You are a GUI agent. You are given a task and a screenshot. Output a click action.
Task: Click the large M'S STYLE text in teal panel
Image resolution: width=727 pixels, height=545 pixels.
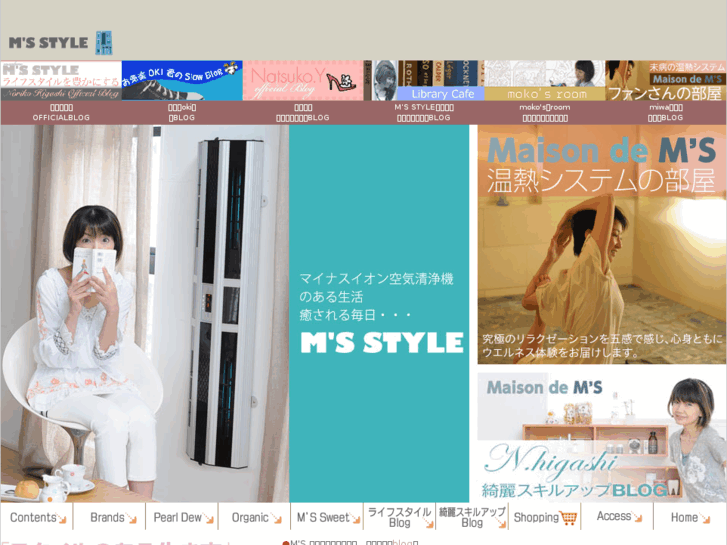382,343
